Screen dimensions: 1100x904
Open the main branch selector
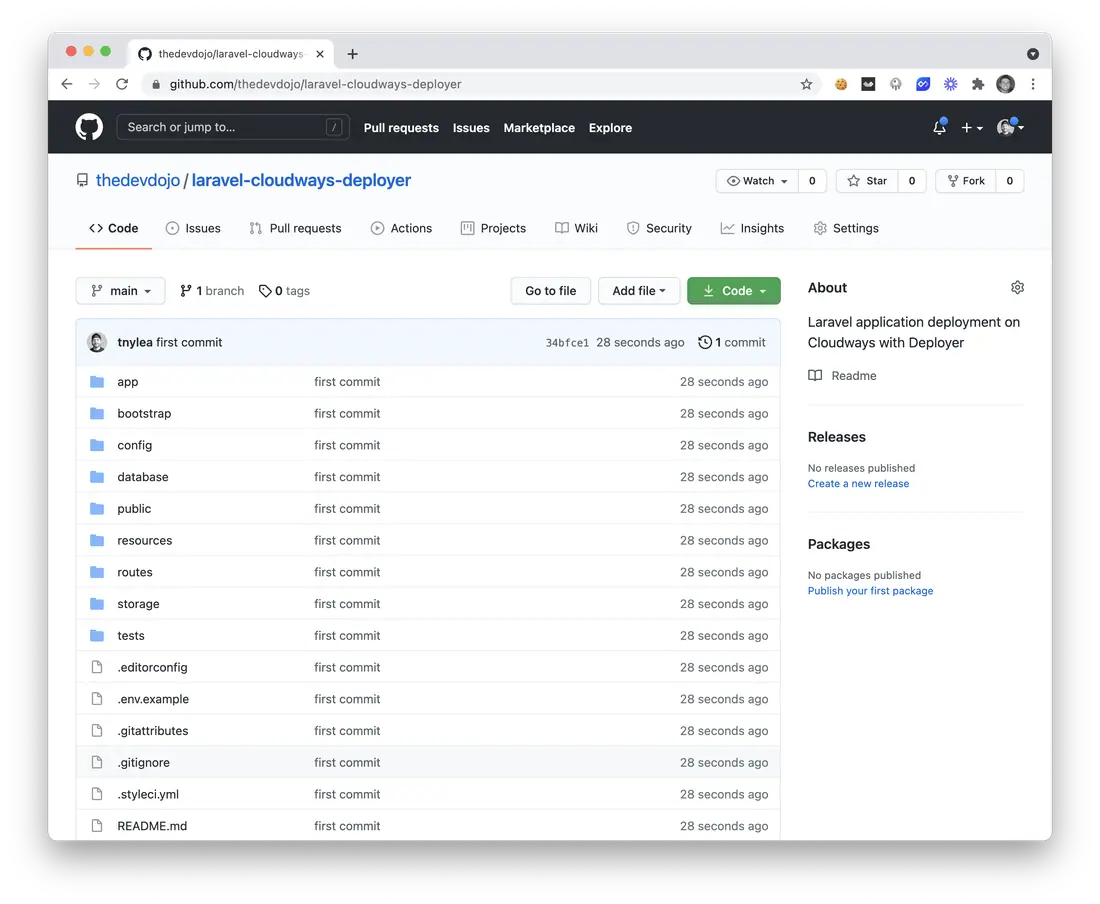(121, 291)
